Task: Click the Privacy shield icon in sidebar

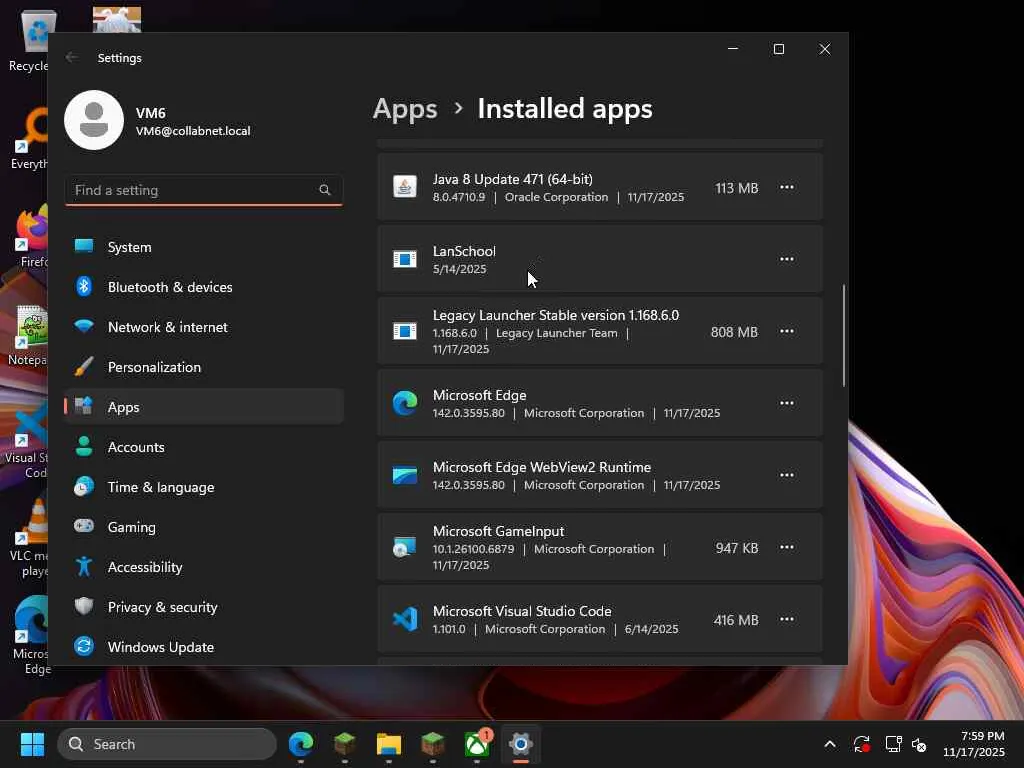Action: pos(84,606)
